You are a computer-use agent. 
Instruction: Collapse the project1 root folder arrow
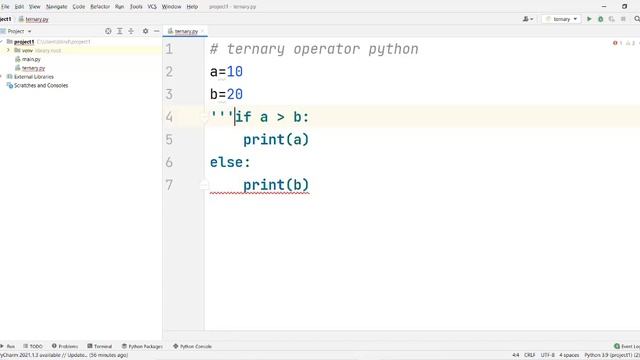pos(2,42)
